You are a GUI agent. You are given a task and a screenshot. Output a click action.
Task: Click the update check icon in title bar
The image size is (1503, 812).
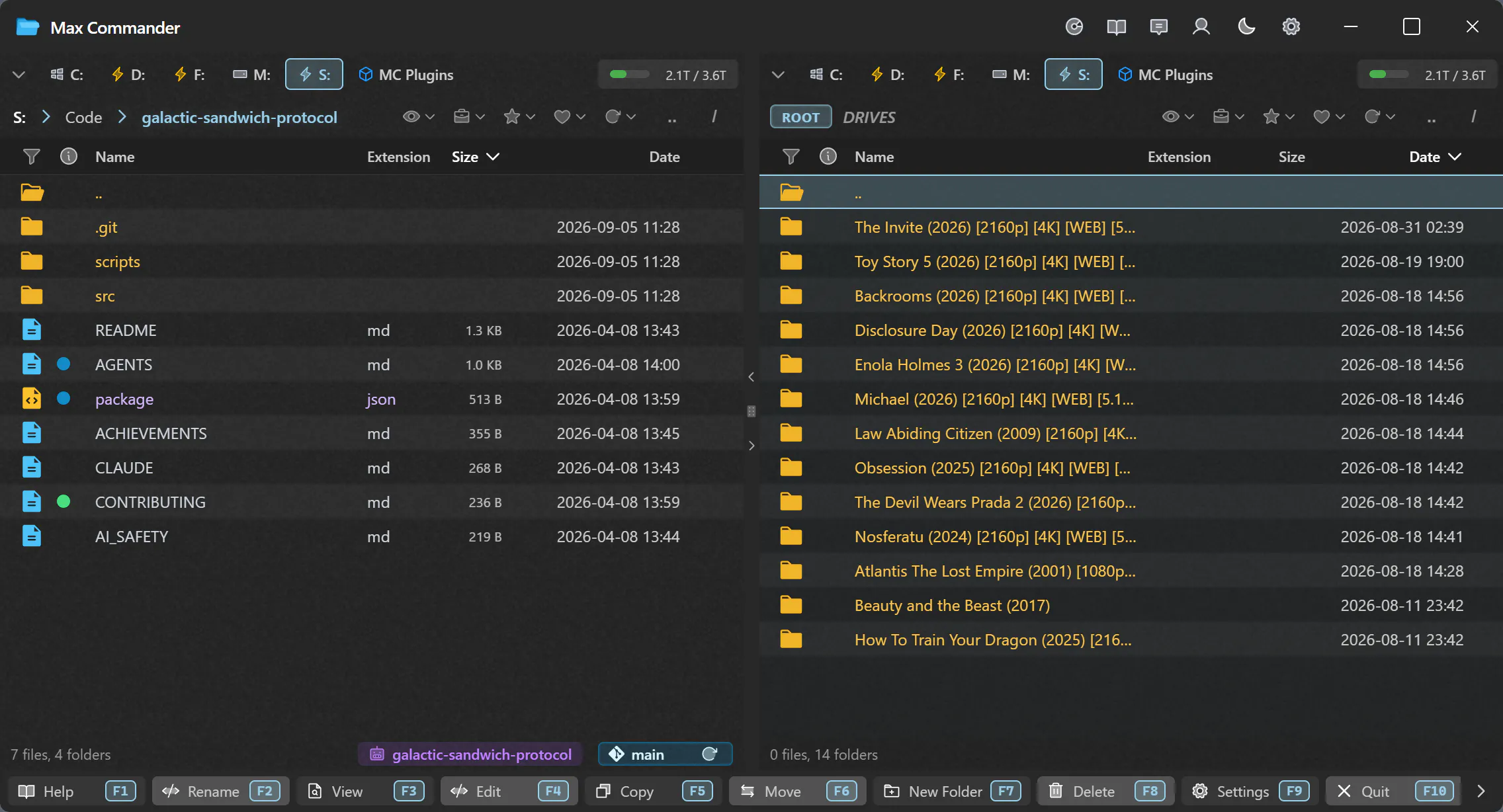pos(1074,27)
